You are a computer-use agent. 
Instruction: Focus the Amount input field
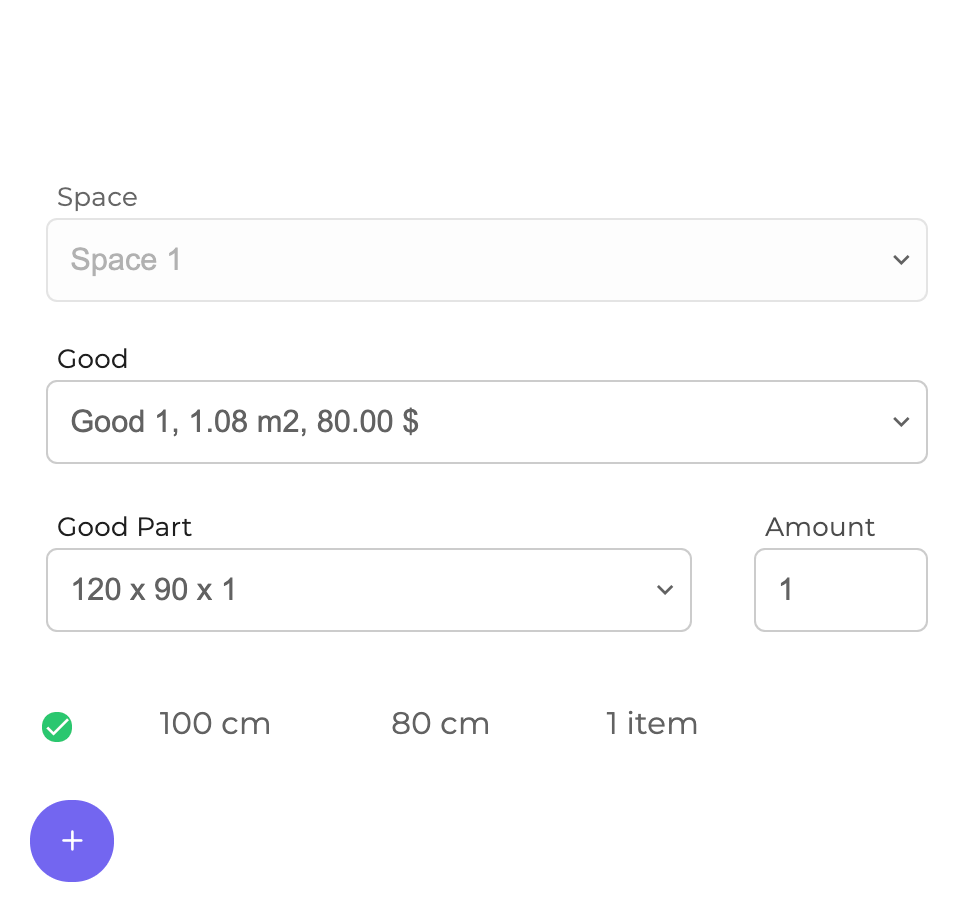(x=840, y=590)
